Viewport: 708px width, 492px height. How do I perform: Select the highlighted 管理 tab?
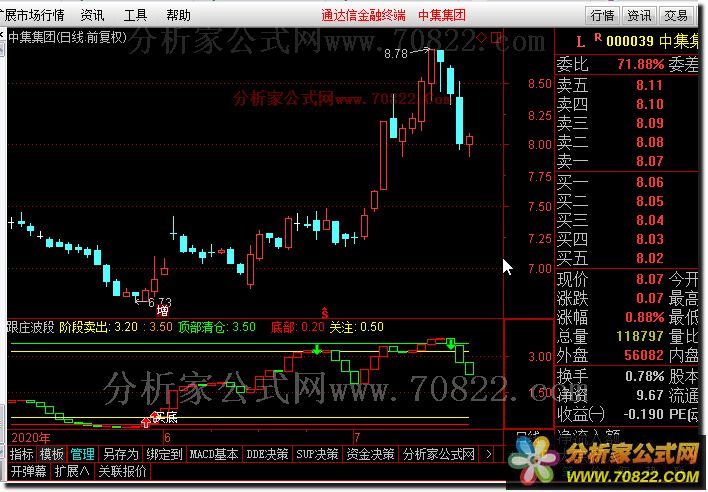pos(83,454)
